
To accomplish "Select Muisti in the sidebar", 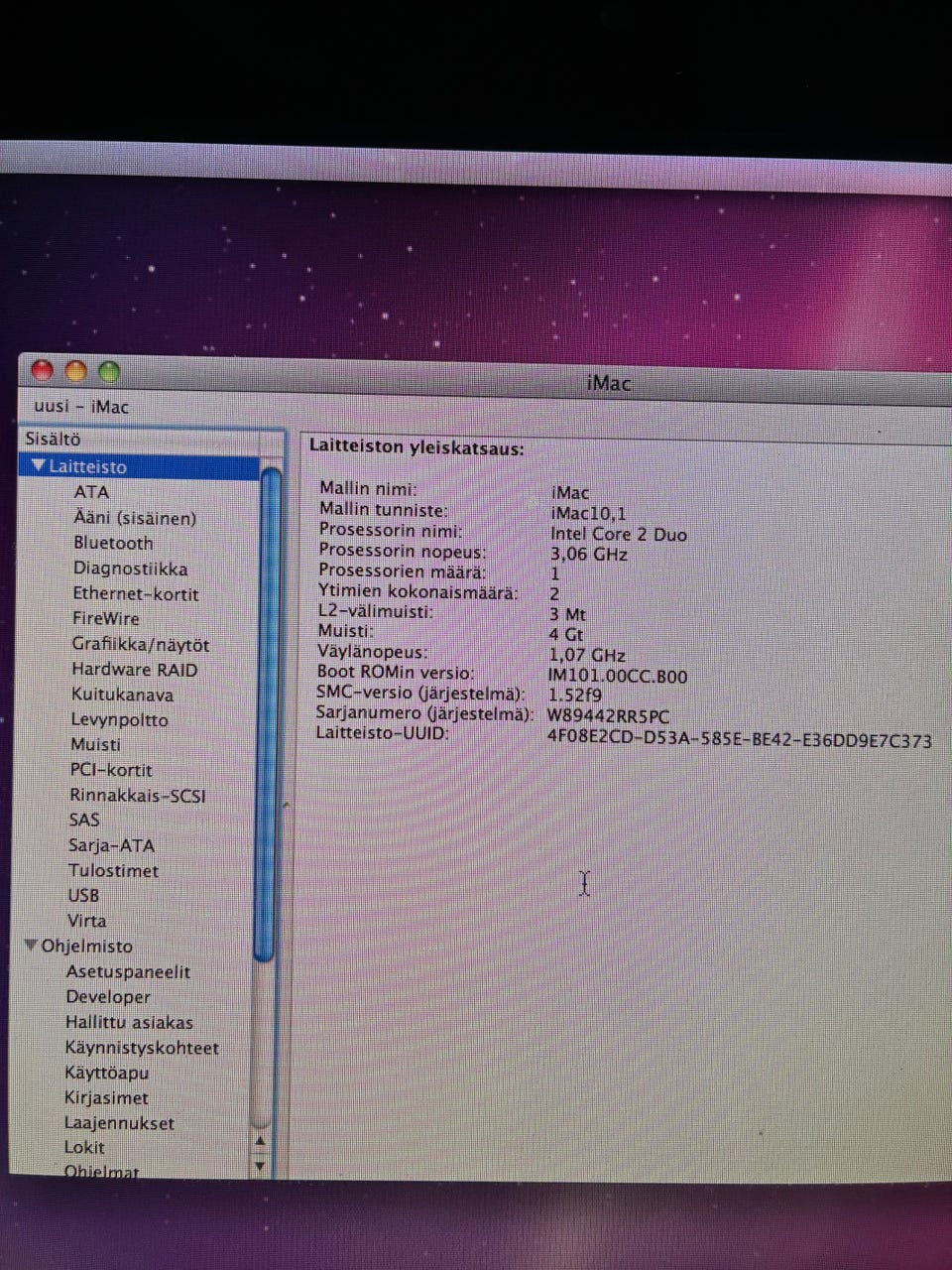I will coord(95,744).
